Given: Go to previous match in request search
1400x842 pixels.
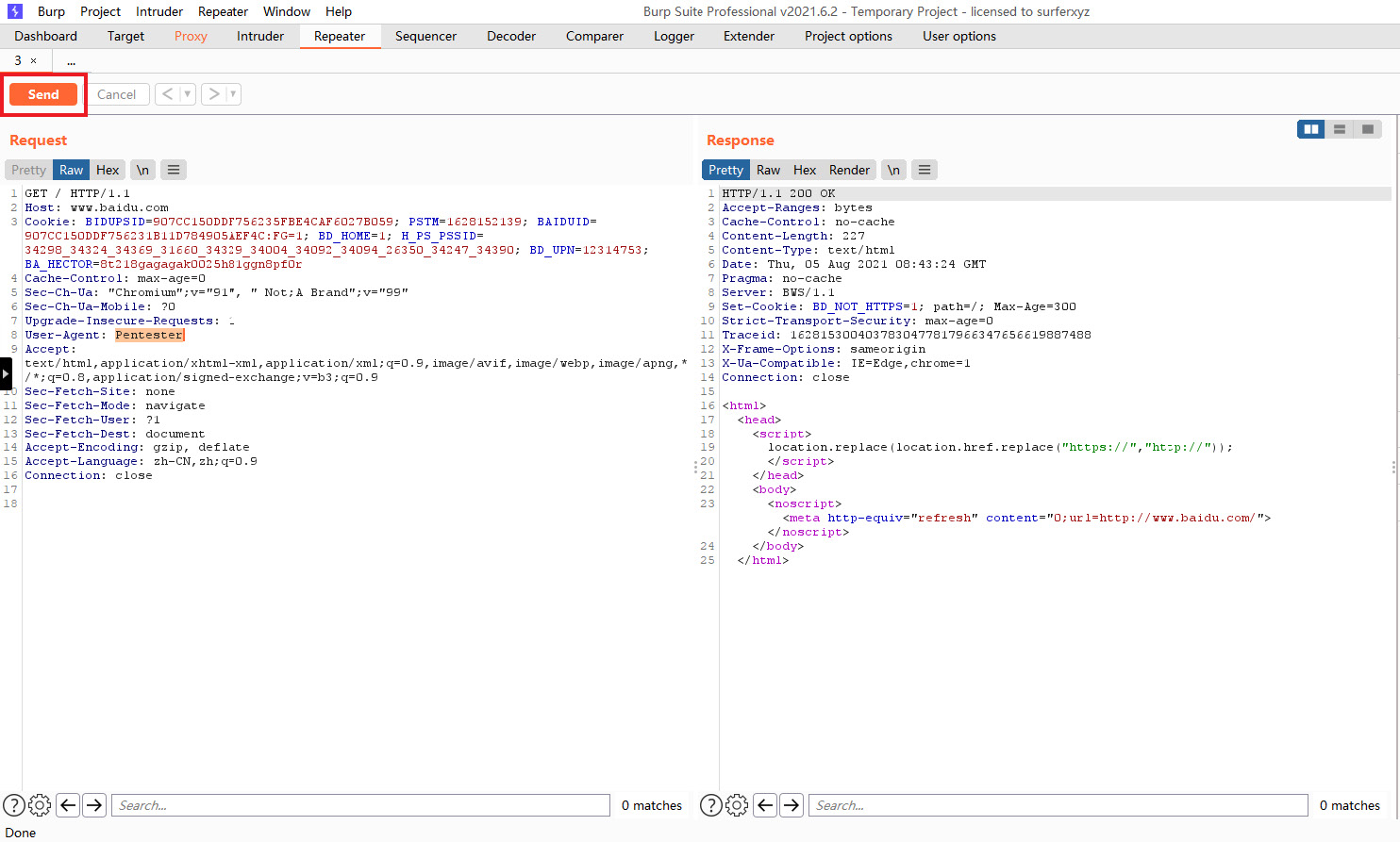Looking at the screenshot, I should pyautogui.click(x=68, y=805).
